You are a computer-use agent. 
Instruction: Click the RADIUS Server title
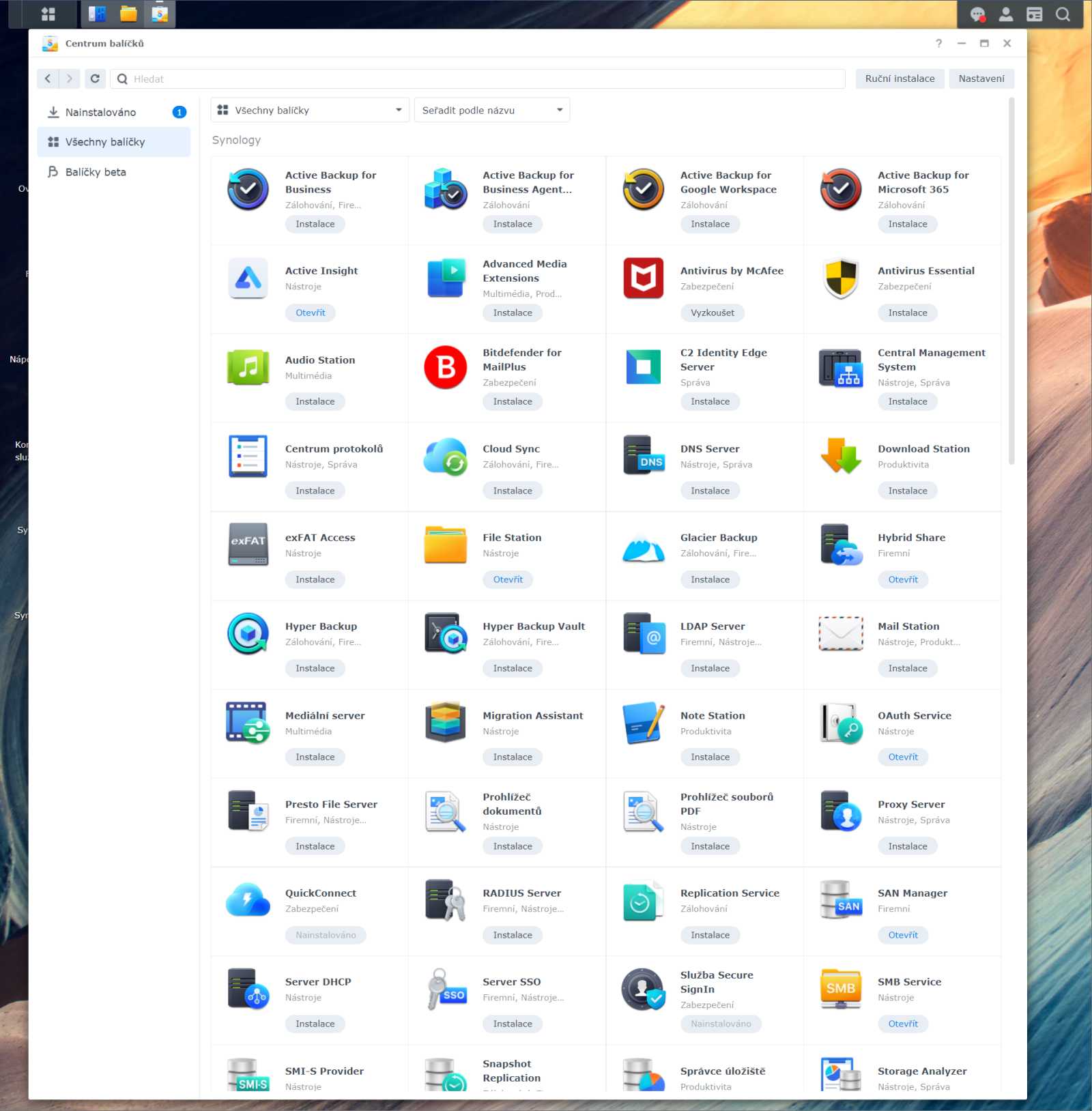(x=521, y=893)
